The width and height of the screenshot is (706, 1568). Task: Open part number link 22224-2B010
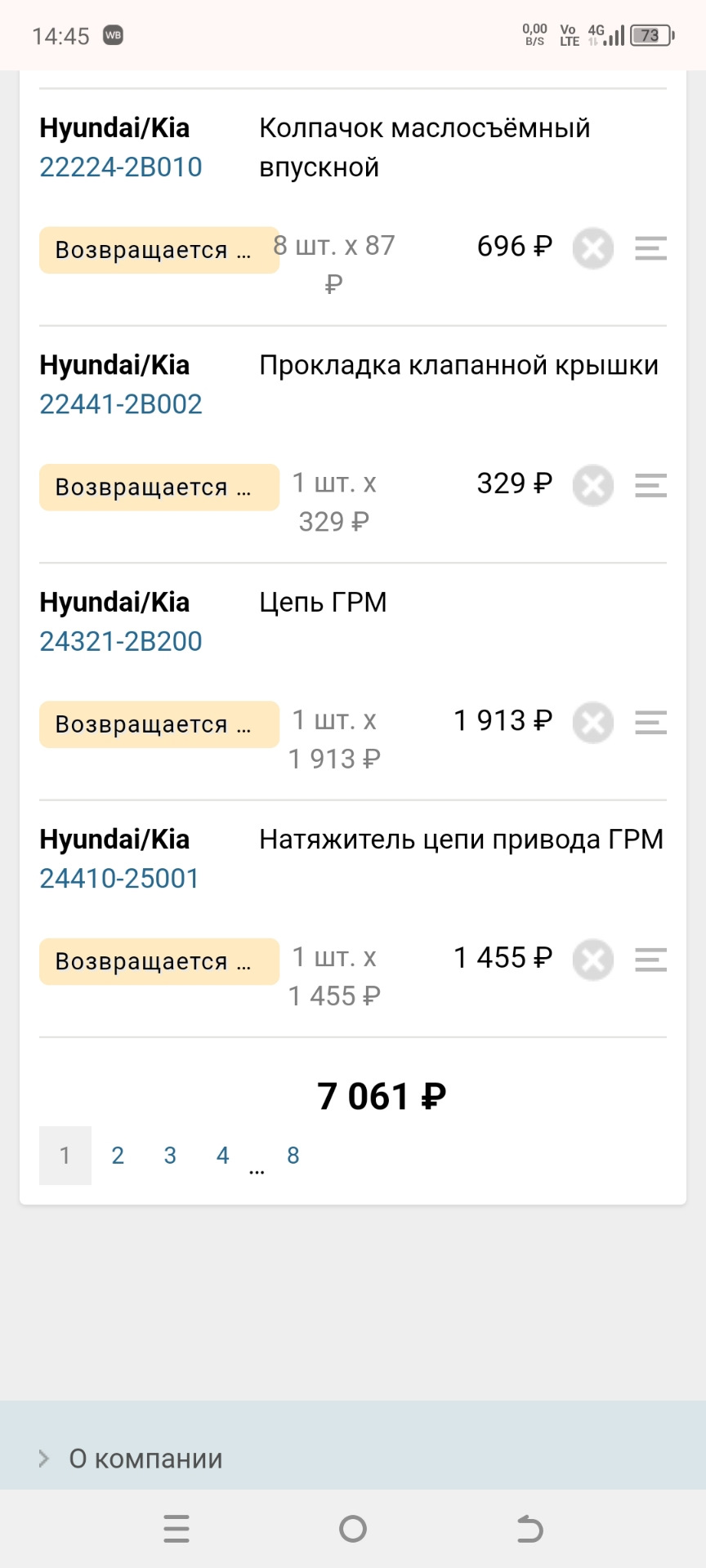pos(120,167)
